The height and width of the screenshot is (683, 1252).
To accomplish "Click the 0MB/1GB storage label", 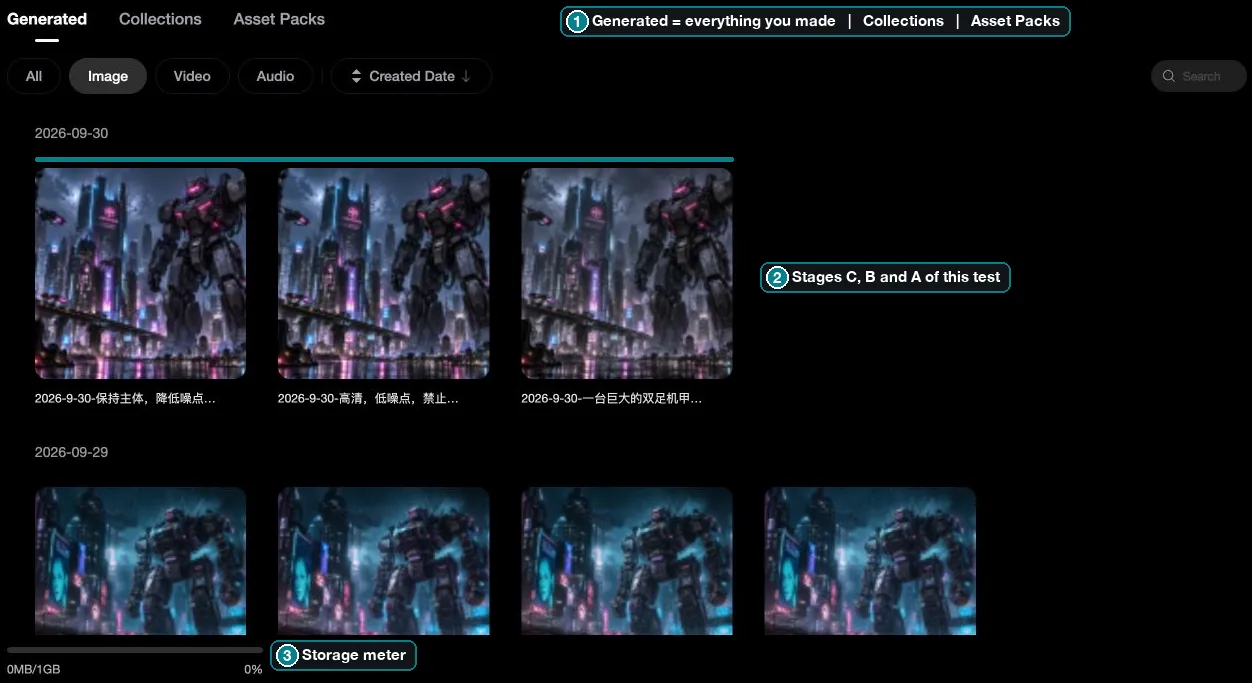I will (34, 669).
